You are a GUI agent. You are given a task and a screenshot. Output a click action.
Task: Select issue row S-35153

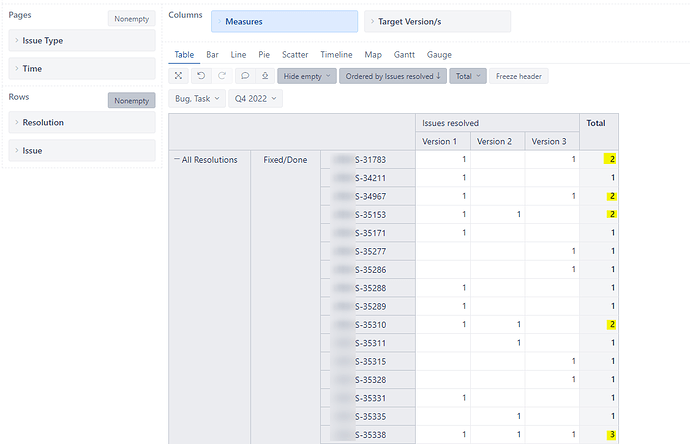[368, 215]
